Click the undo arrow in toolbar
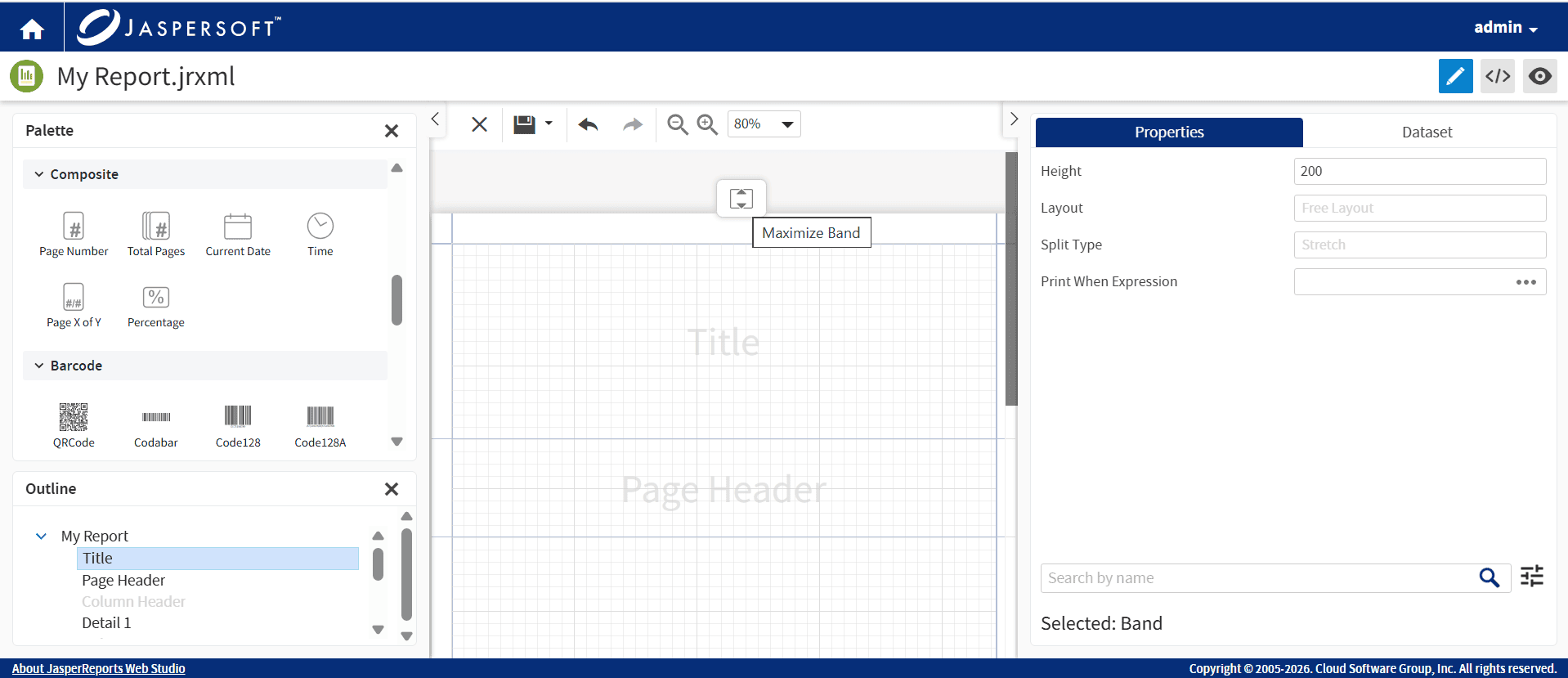Viewport: 1568px width, 678px height. [x=588, y=124]
